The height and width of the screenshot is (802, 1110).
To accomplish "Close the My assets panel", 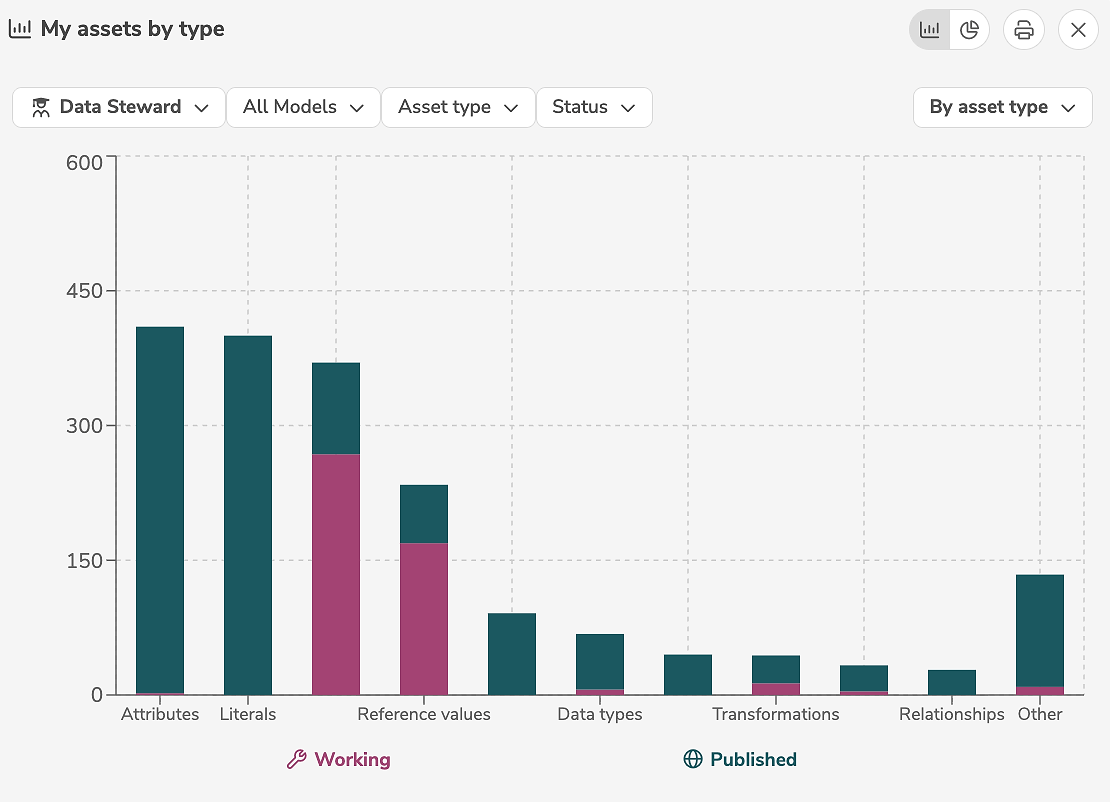I will pos(1078,30).
